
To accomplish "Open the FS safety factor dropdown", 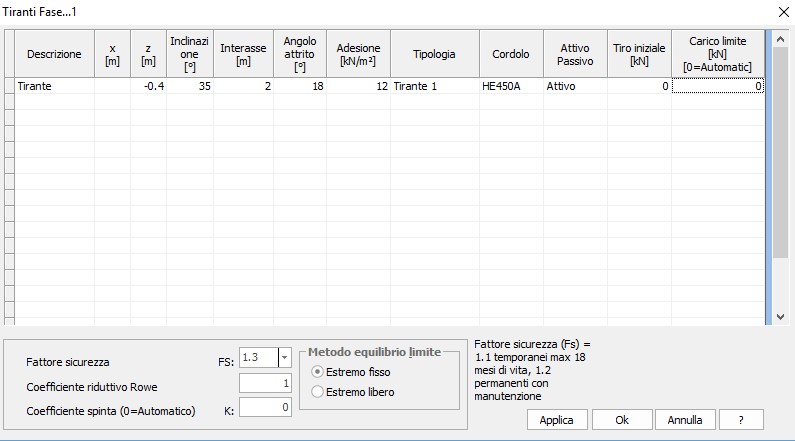I will (x=284, y=358).
